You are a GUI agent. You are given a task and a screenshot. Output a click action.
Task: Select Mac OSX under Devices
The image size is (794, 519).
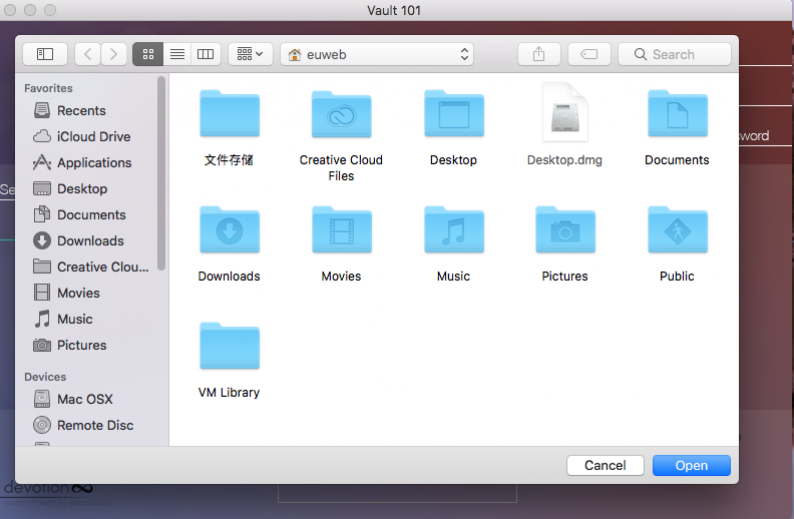90,399
